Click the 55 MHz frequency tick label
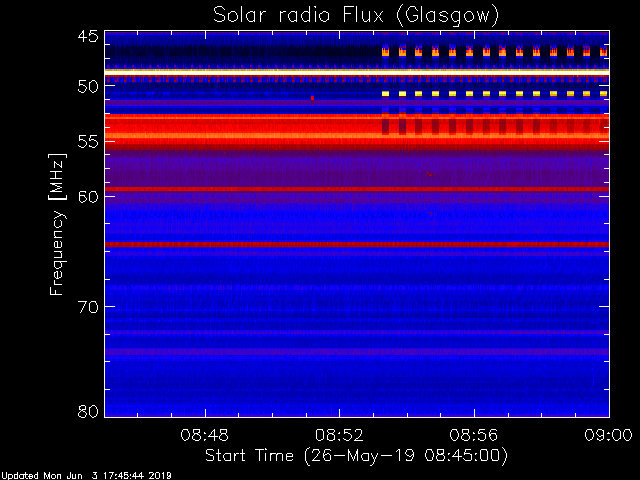This screenshot has height=480, width=640. pos(88,143)
